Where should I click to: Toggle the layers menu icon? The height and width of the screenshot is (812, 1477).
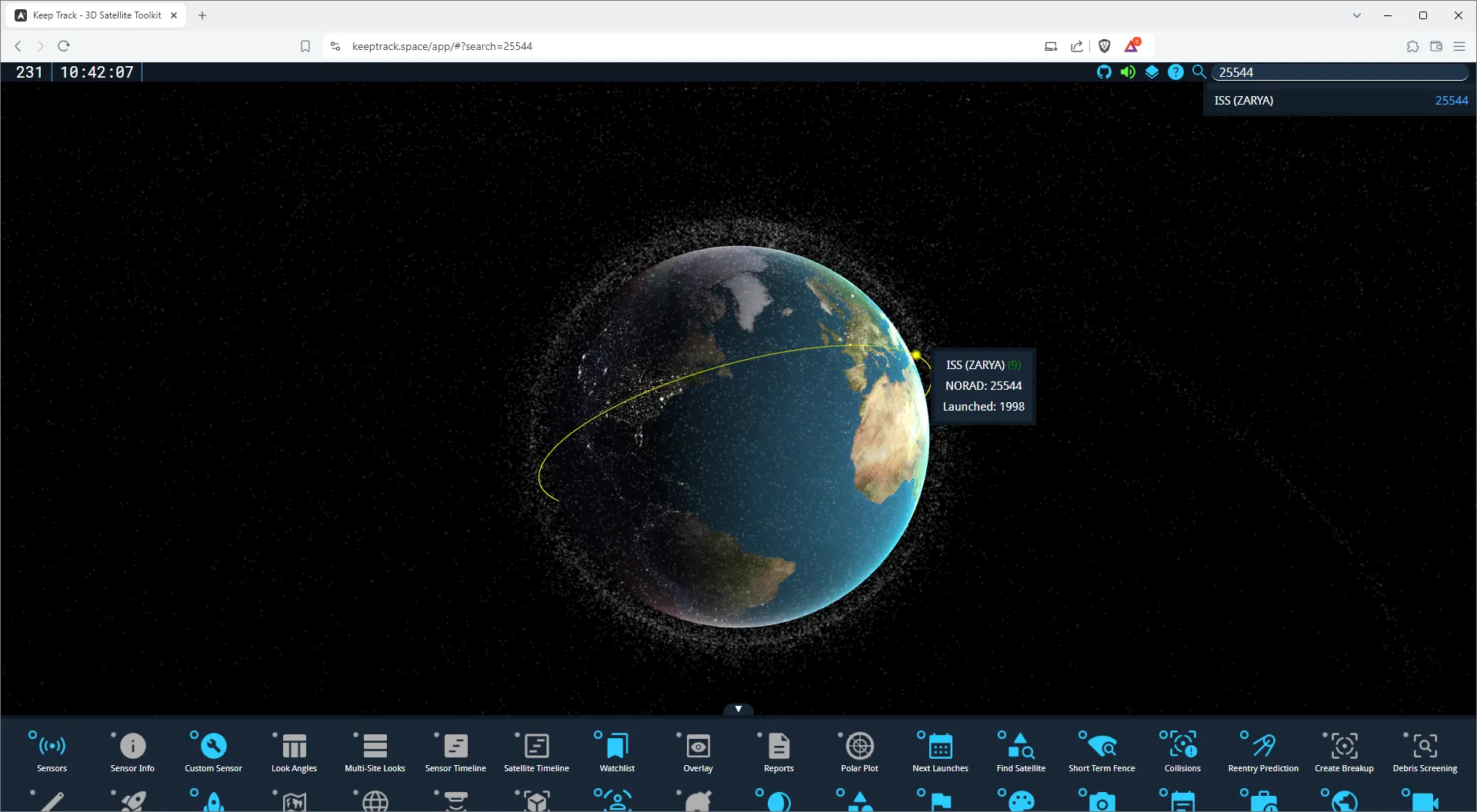tap(1152, 72)
